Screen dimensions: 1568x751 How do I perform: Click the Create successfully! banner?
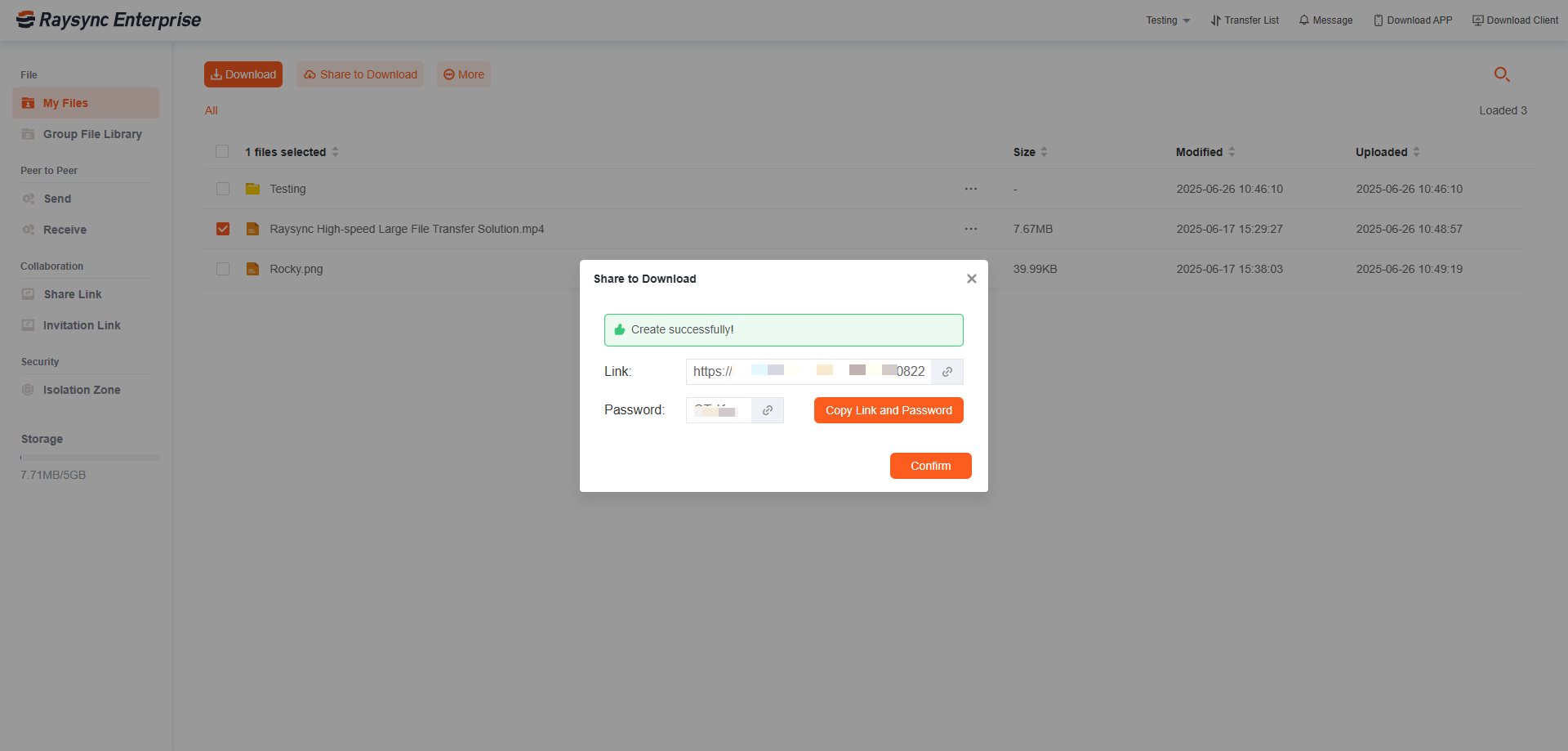click(784, 330)
